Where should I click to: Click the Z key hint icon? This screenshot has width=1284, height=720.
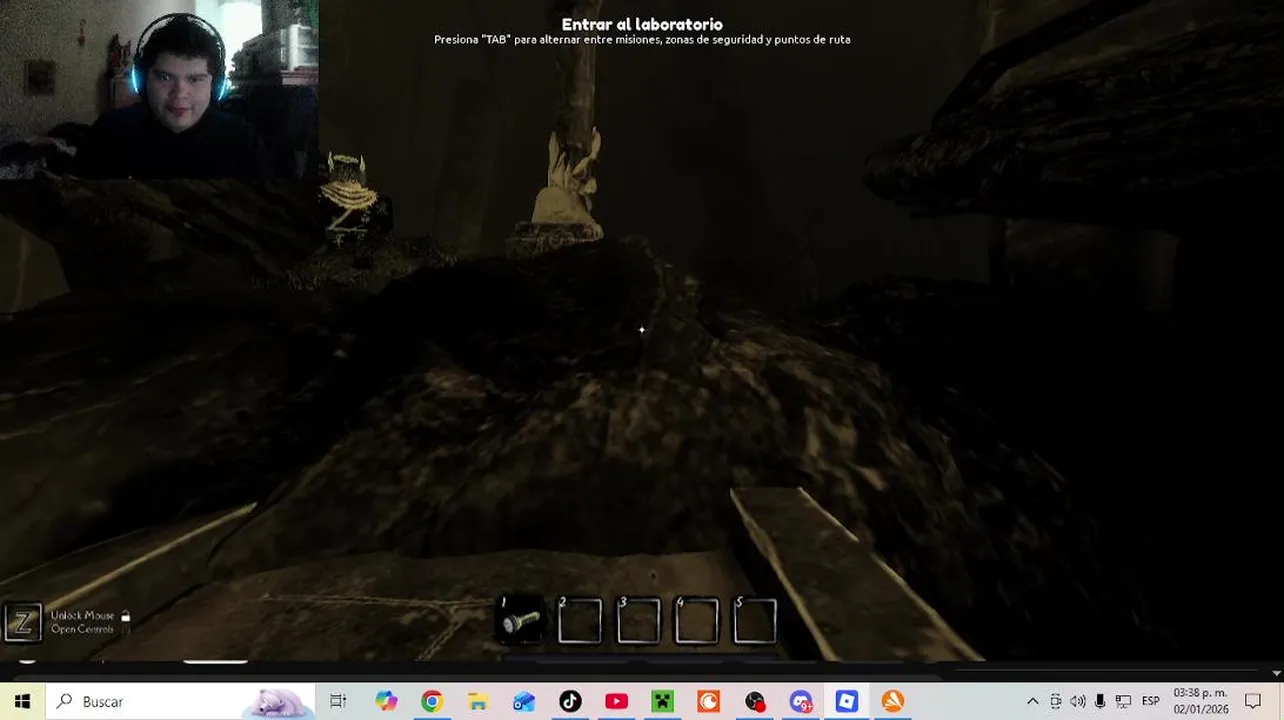point(23,622)
